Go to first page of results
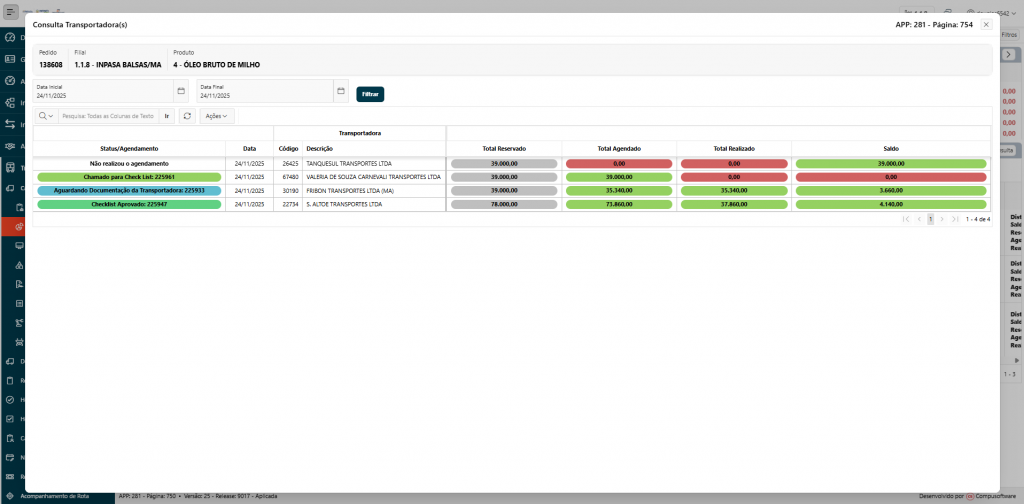 (906, 219)
